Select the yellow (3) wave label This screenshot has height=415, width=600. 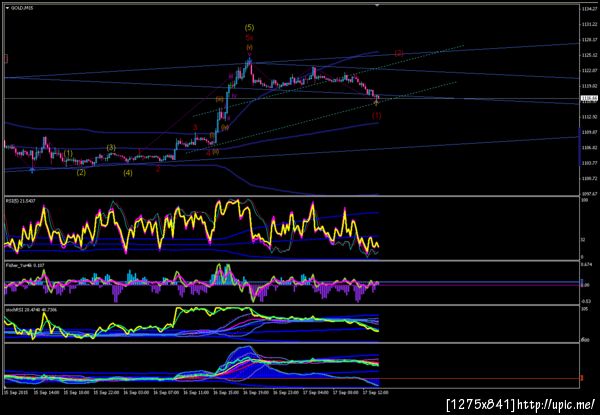pos(111,147)
